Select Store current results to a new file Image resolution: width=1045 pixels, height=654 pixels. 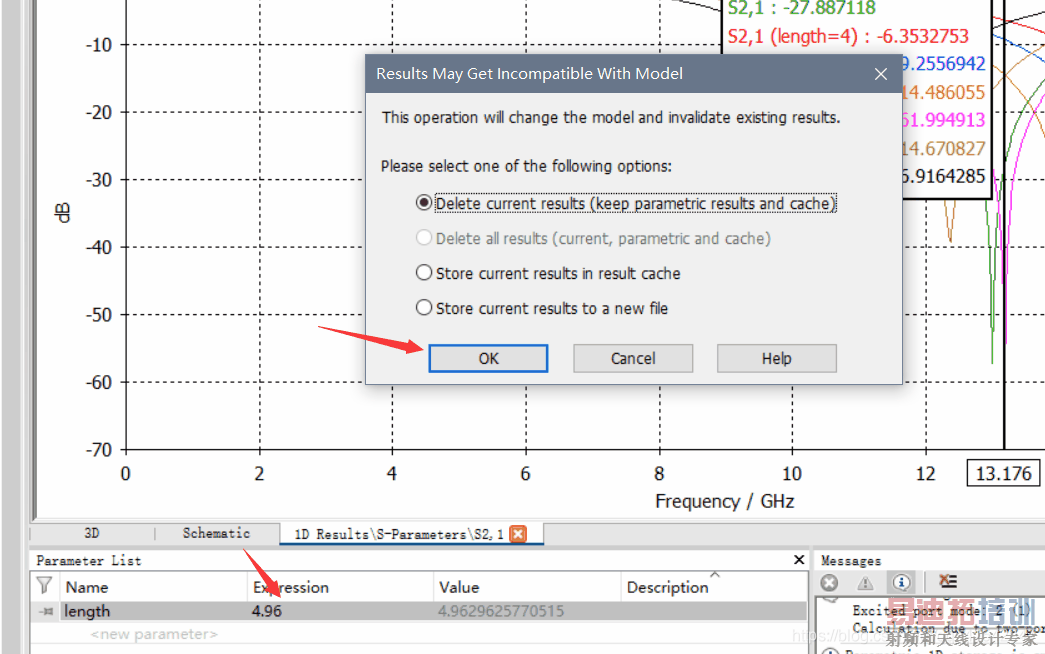coord(541,308)
